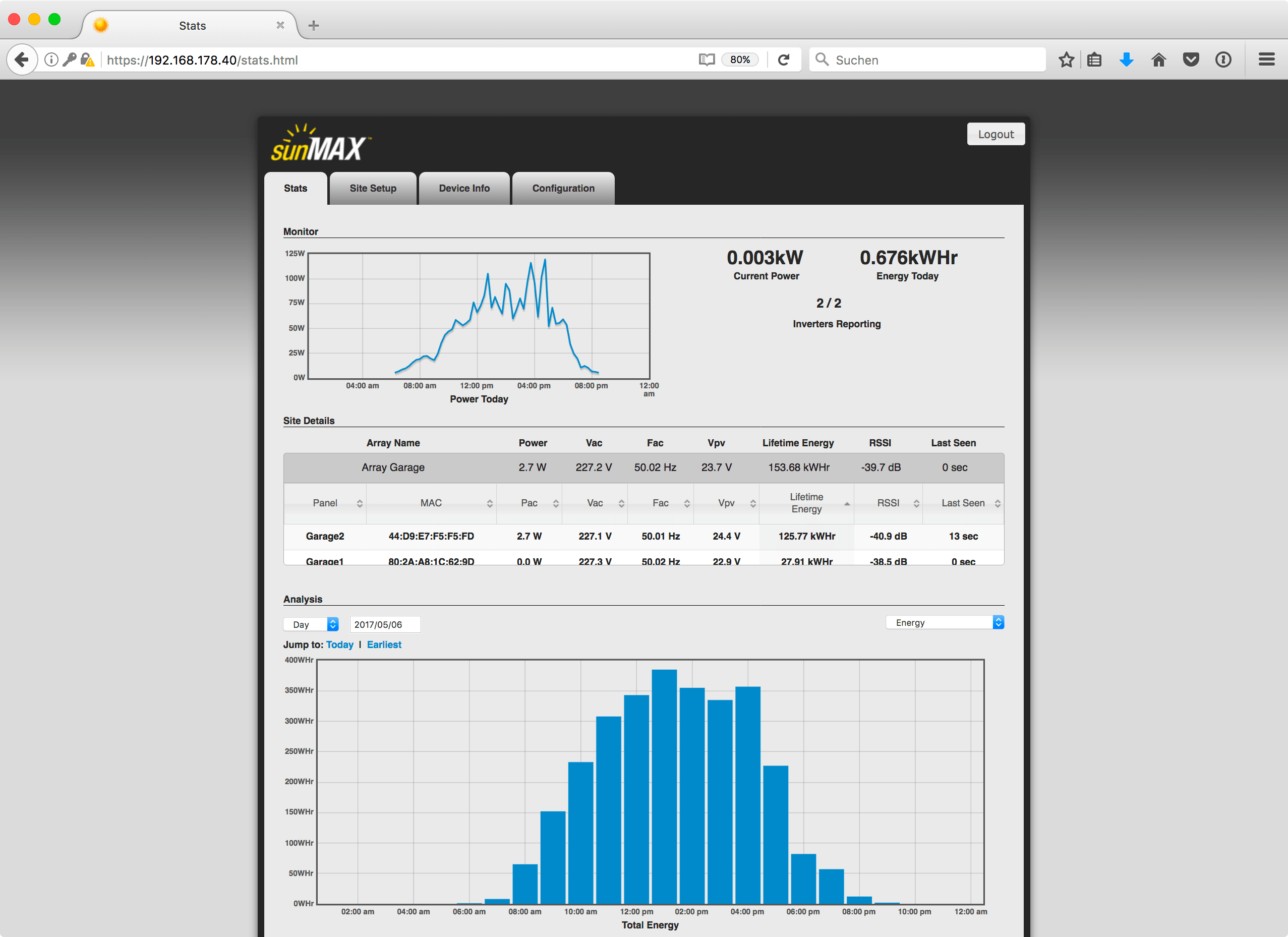Sort by Lifetime Energy column header
1288x937 pixels.
806,503
